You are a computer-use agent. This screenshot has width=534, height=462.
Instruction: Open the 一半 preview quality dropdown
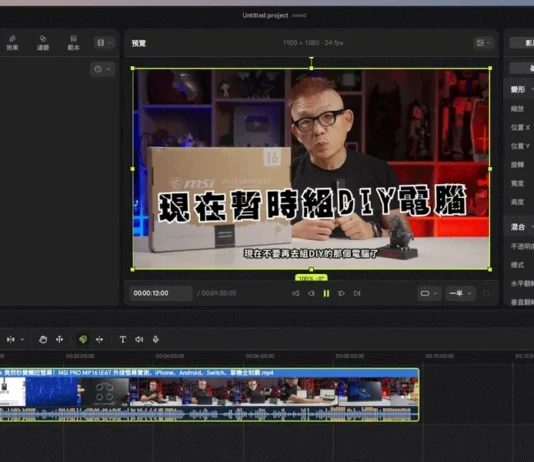460,293
